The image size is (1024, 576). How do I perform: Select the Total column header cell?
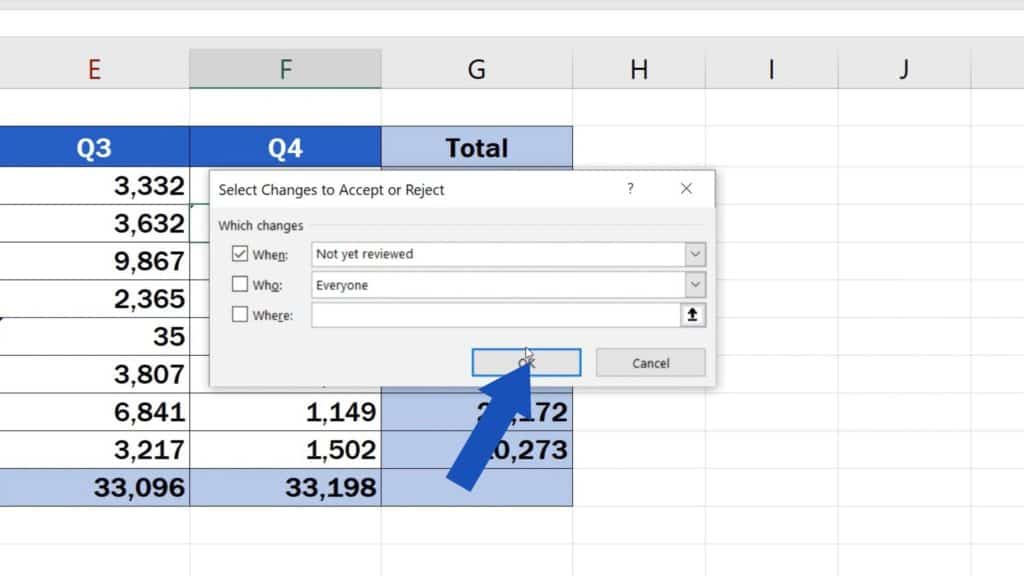pos(477,147)
